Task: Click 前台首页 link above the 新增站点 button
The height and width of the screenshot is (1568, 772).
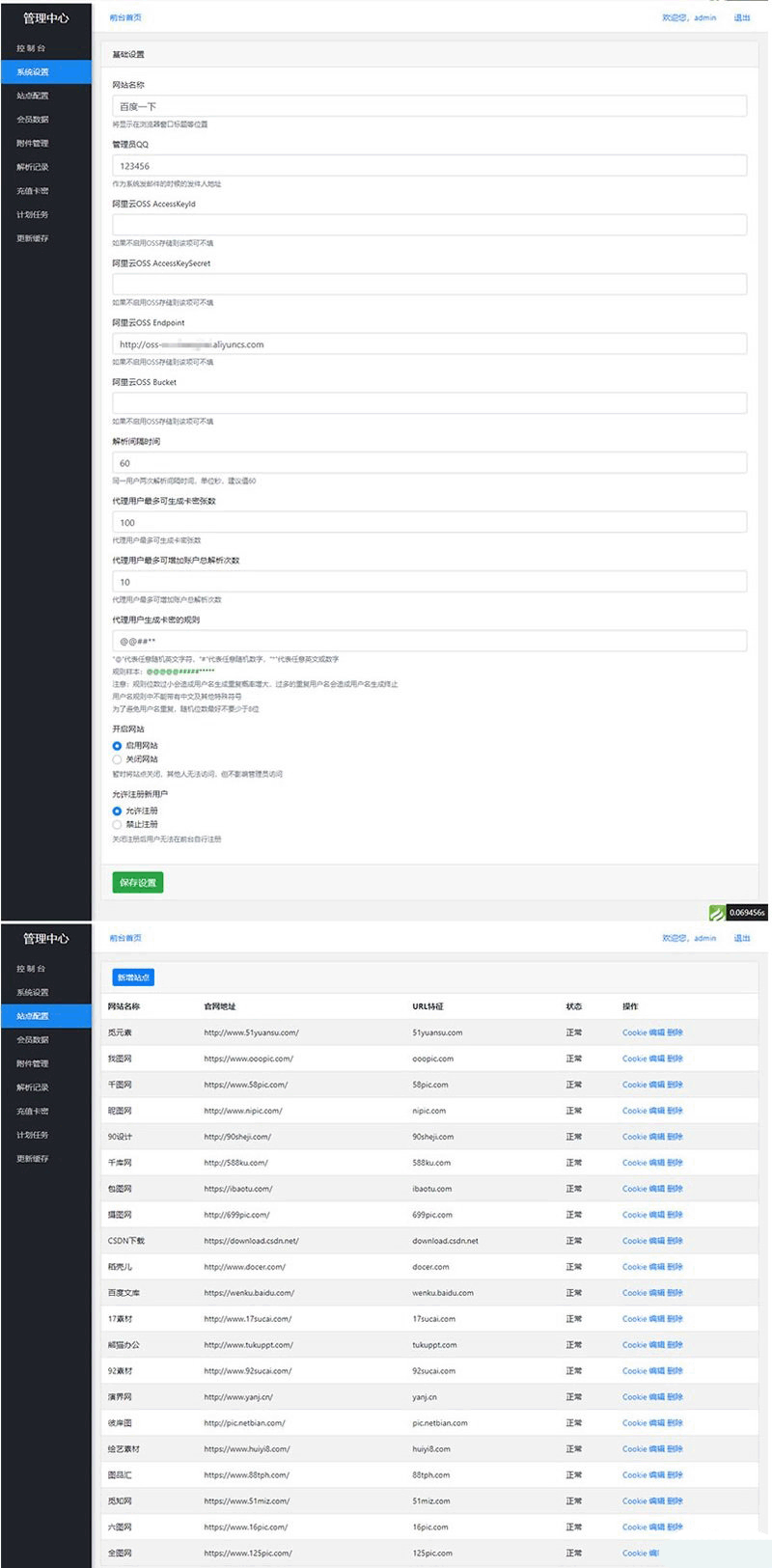Action: click(125, 938)
